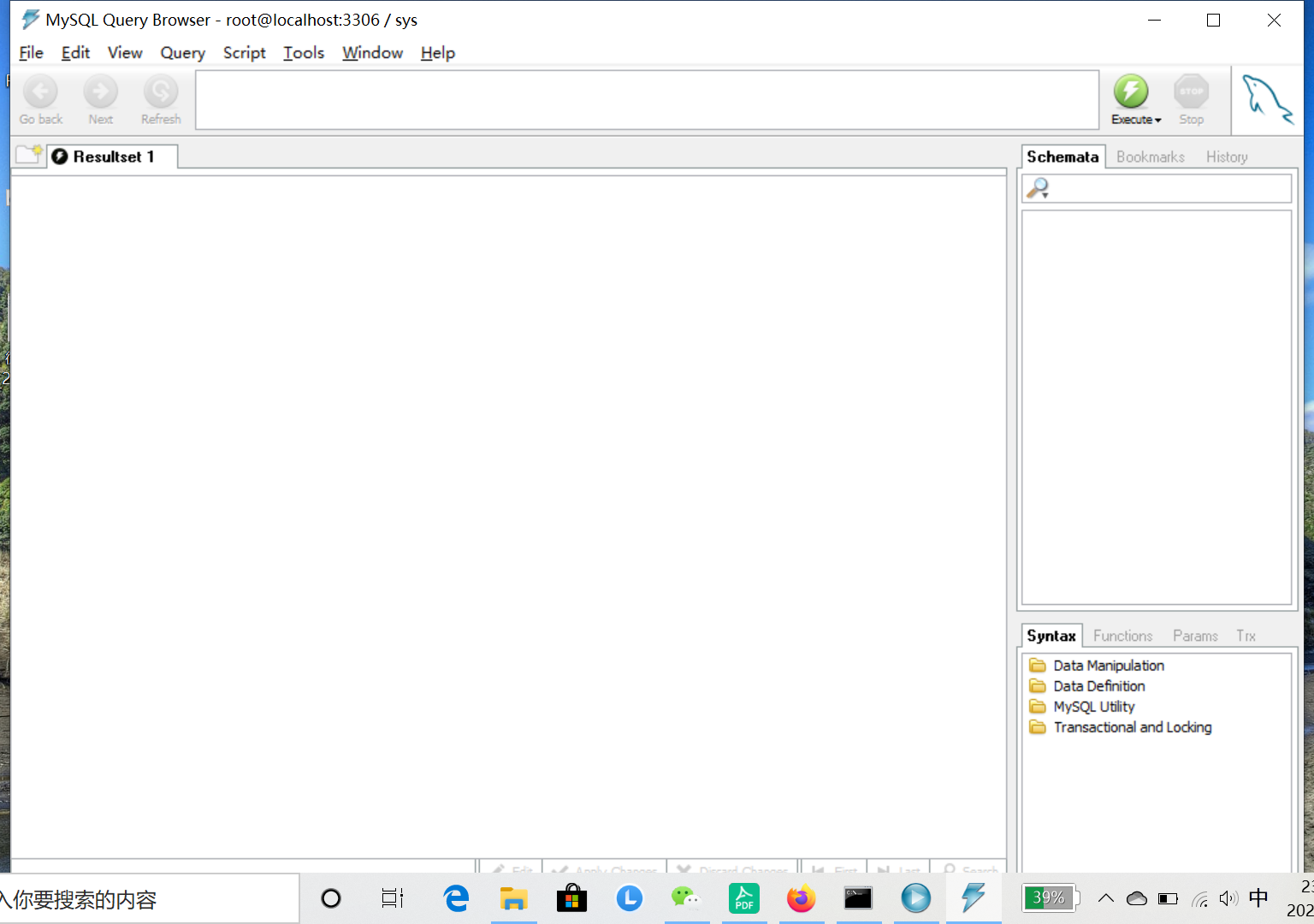The height and width of the screenshot is (924, 1314).
Task: Click the Windows taskbar search box
Action: 149,898
